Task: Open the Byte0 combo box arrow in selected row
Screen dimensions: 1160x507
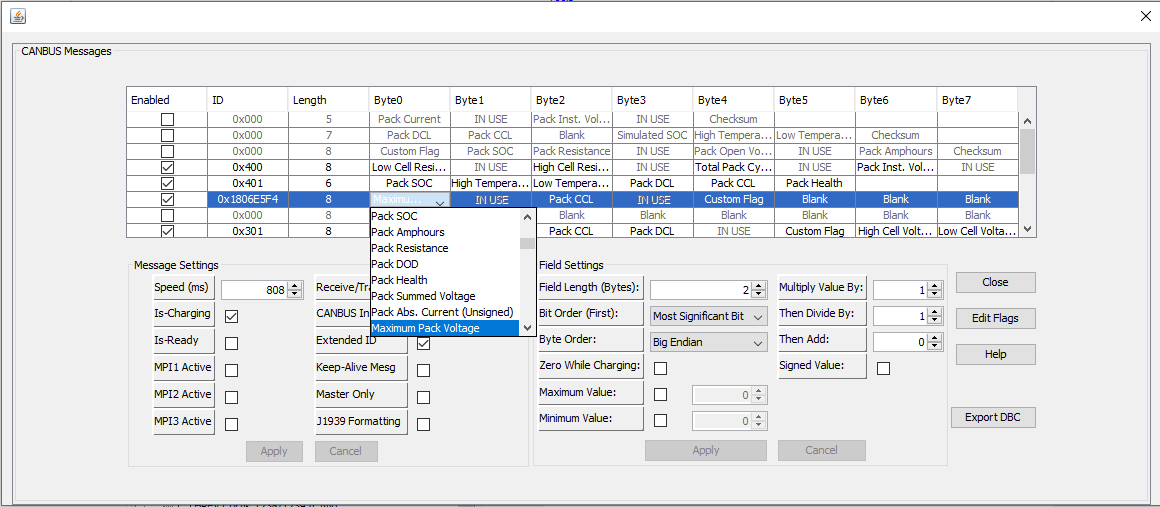Action: [439, 200]
